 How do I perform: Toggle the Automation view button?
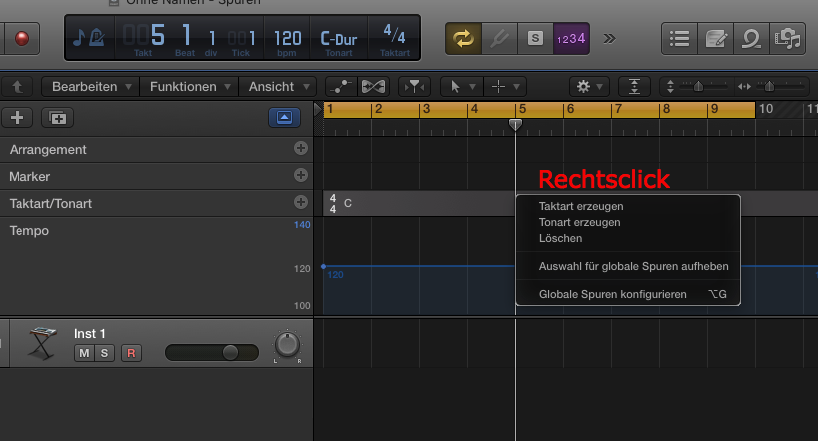(342, 87)
